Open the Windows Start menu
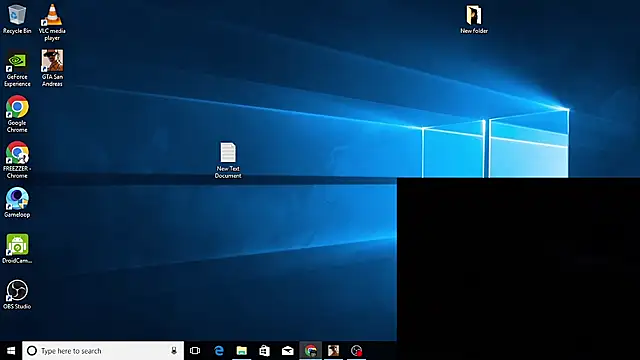 tap(11, 351)
